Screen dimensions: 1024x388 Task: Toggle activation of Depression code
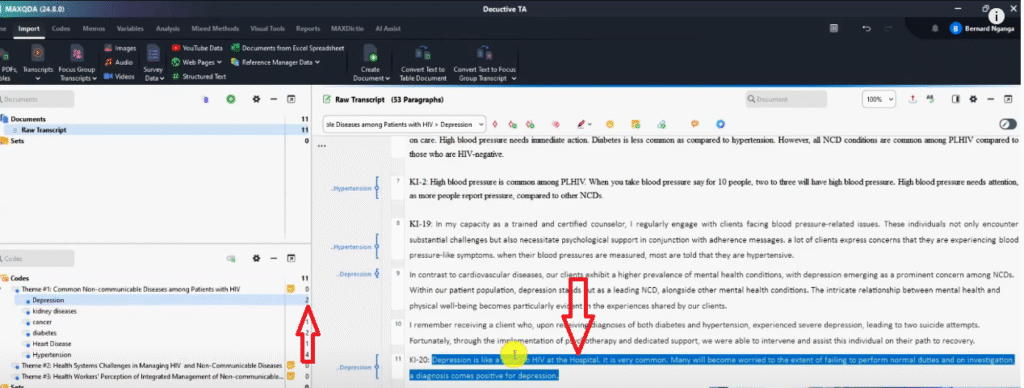point(27,300)
